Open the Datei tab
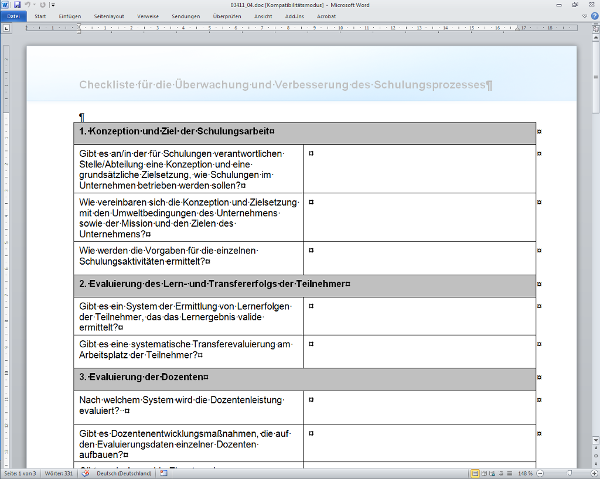This screenshot has width=600, height=479. point(13,17)
